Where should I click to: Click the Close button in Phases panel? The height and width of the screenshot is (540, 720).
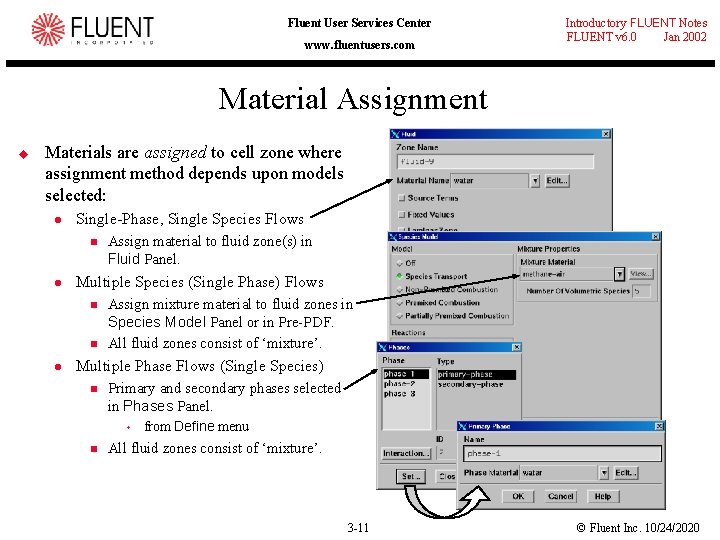point(446,476)
